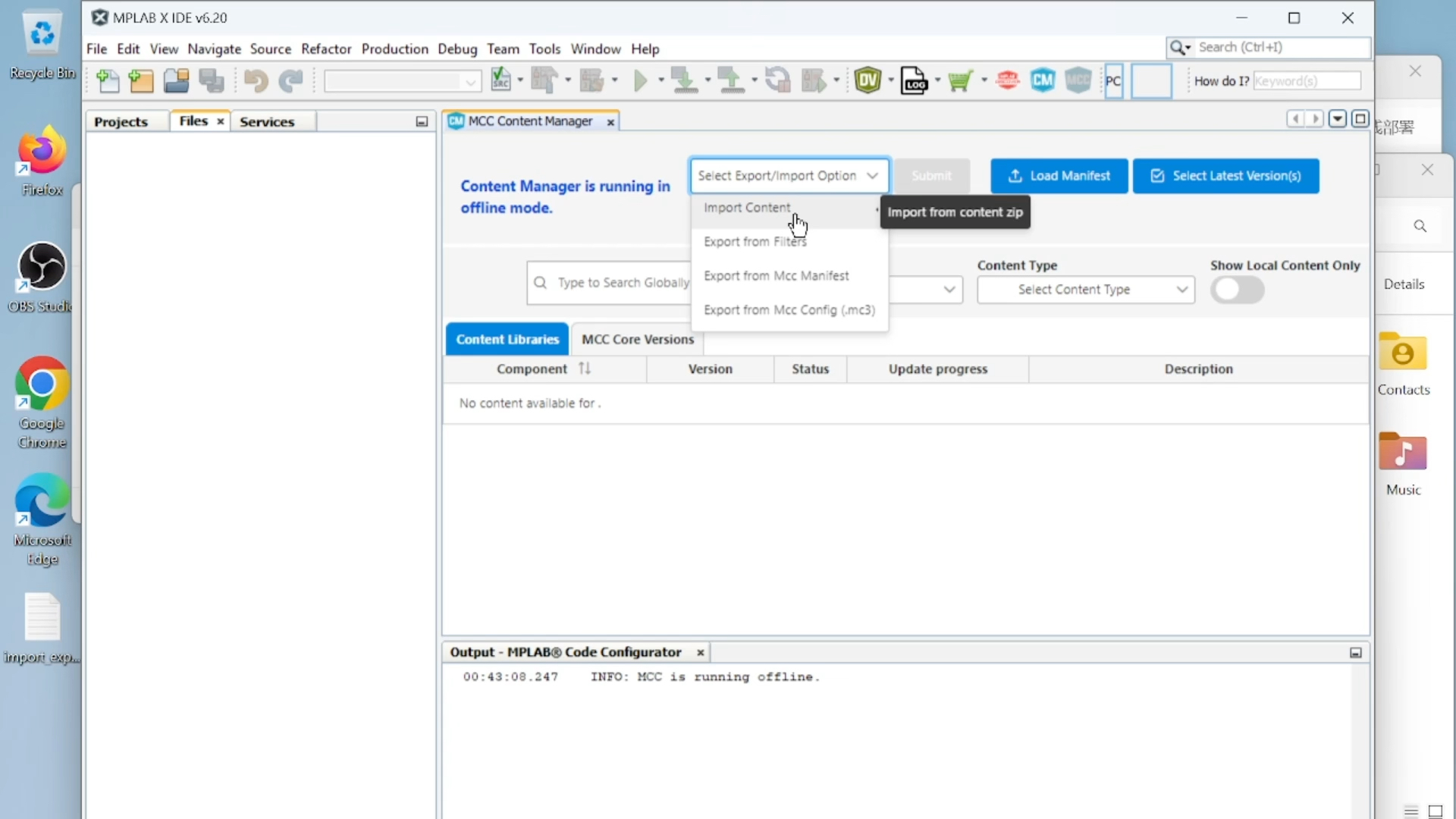Choose Export from Filters option
The image size is (1456, 819).
[x=789, y=242]
